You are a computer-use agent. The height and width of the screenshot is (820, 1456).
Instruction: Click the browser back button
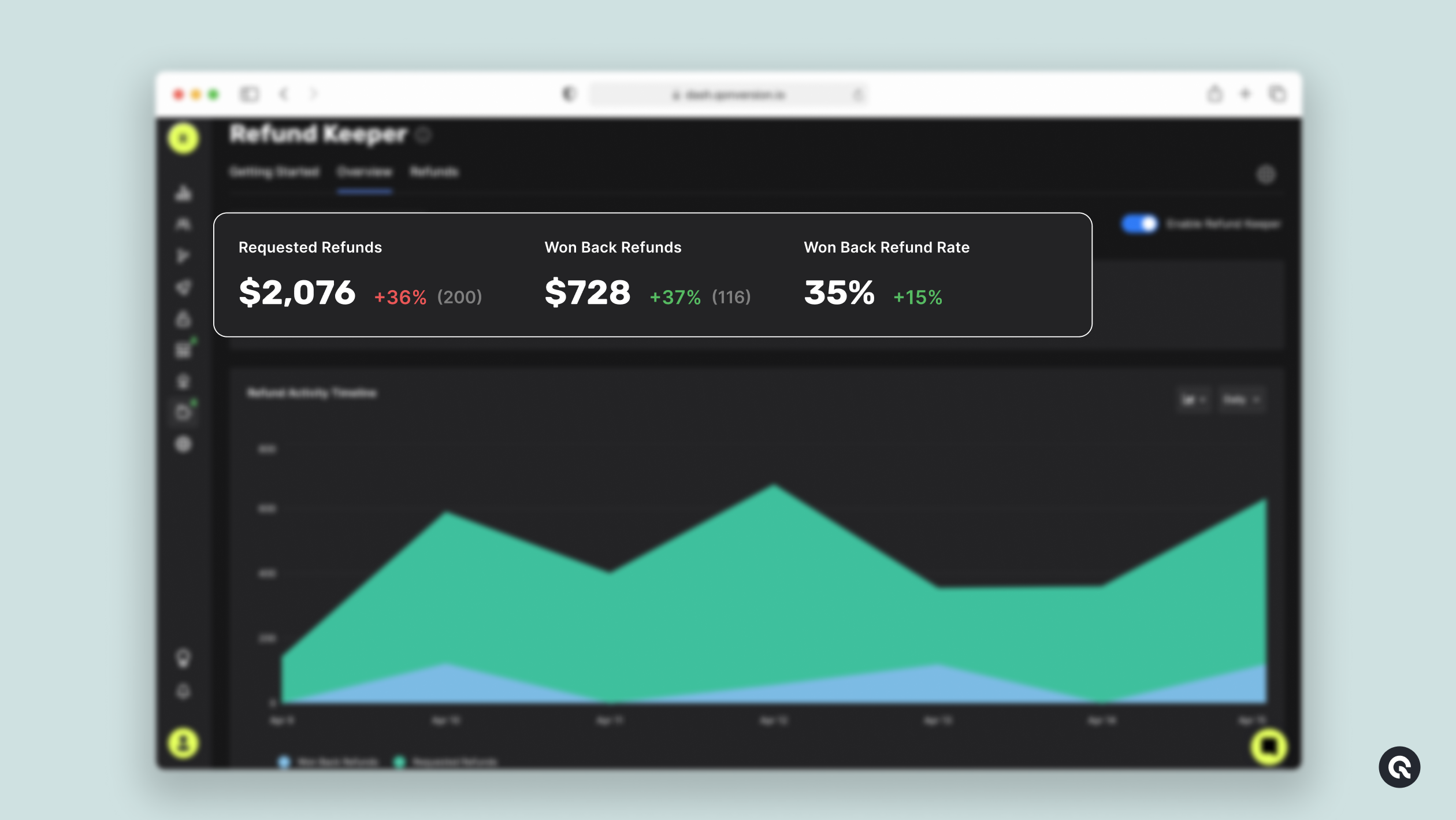283,94
